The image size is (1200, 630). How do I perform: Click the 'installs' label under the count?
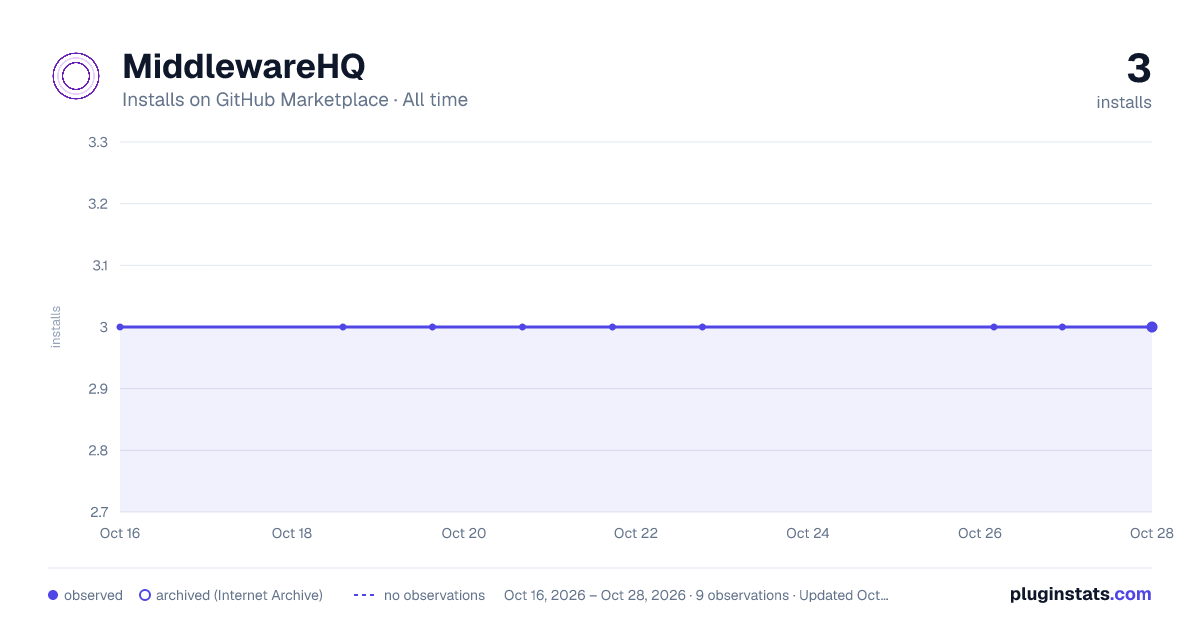tap(1124, 102)
